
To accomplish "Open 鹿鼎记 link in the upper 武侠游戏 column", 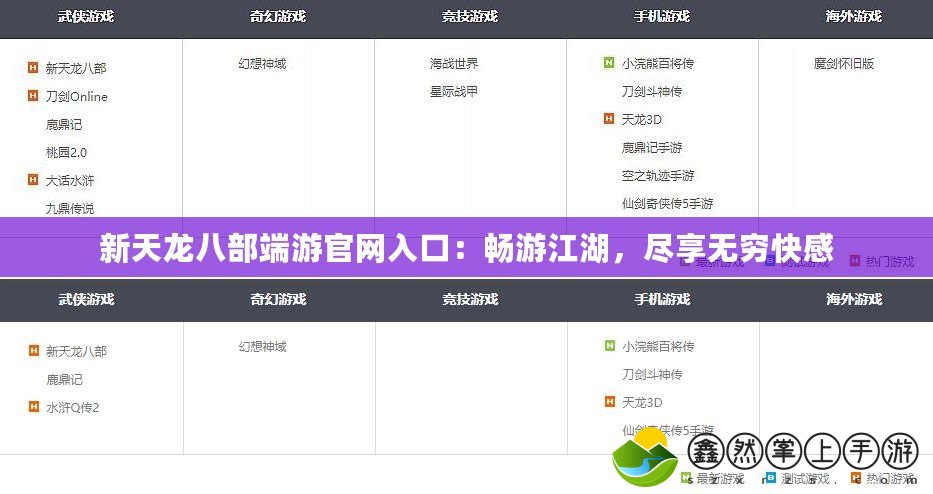I will click(x=64, y=124).
